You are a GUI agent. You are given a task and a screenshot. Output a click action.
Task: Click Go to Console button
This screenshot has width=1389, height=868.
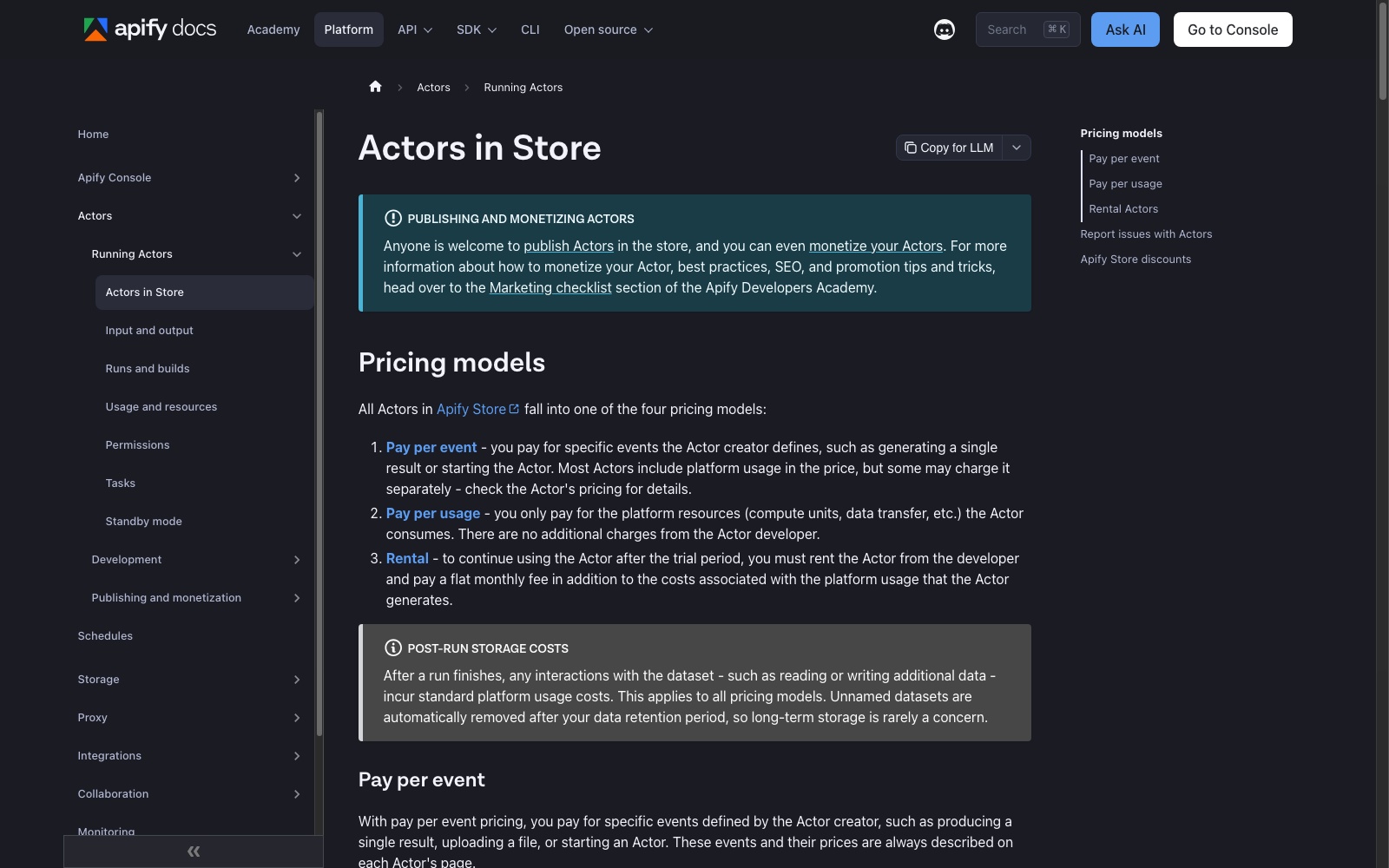coord(1233,30)
